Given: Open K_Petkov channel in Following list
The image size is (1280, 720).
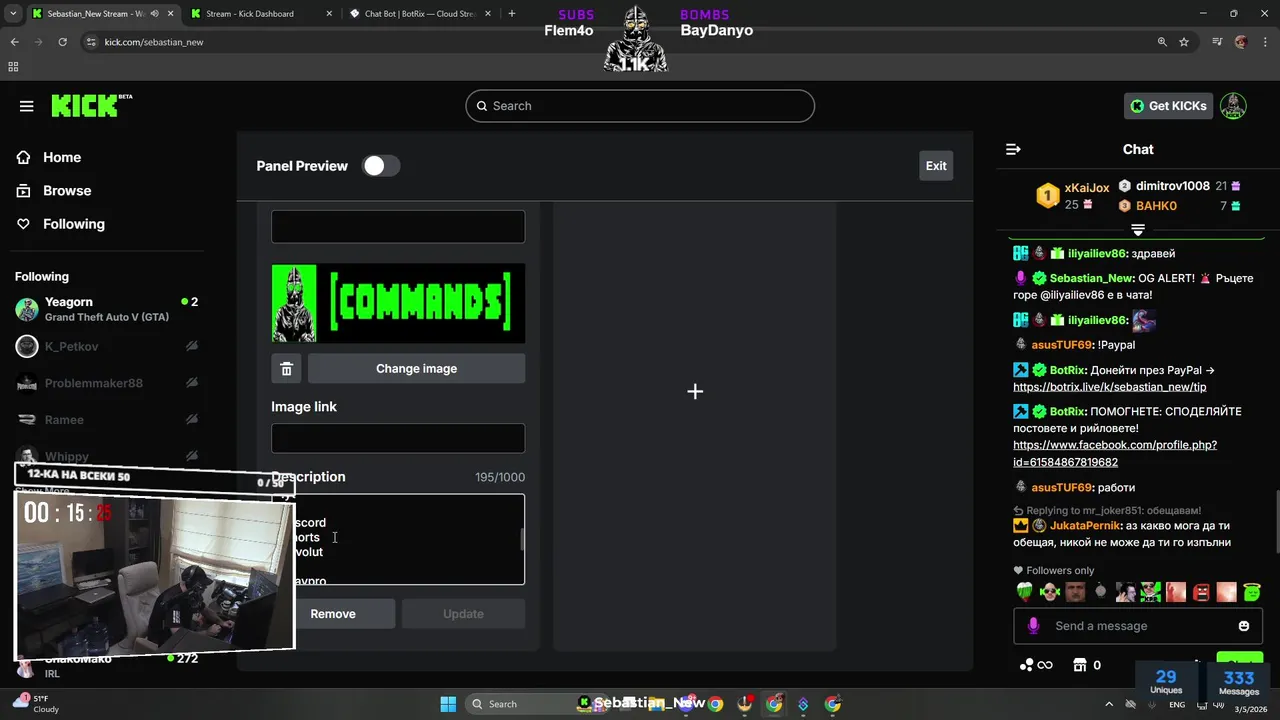Looking at the screenshot, I should pos(106,346).
